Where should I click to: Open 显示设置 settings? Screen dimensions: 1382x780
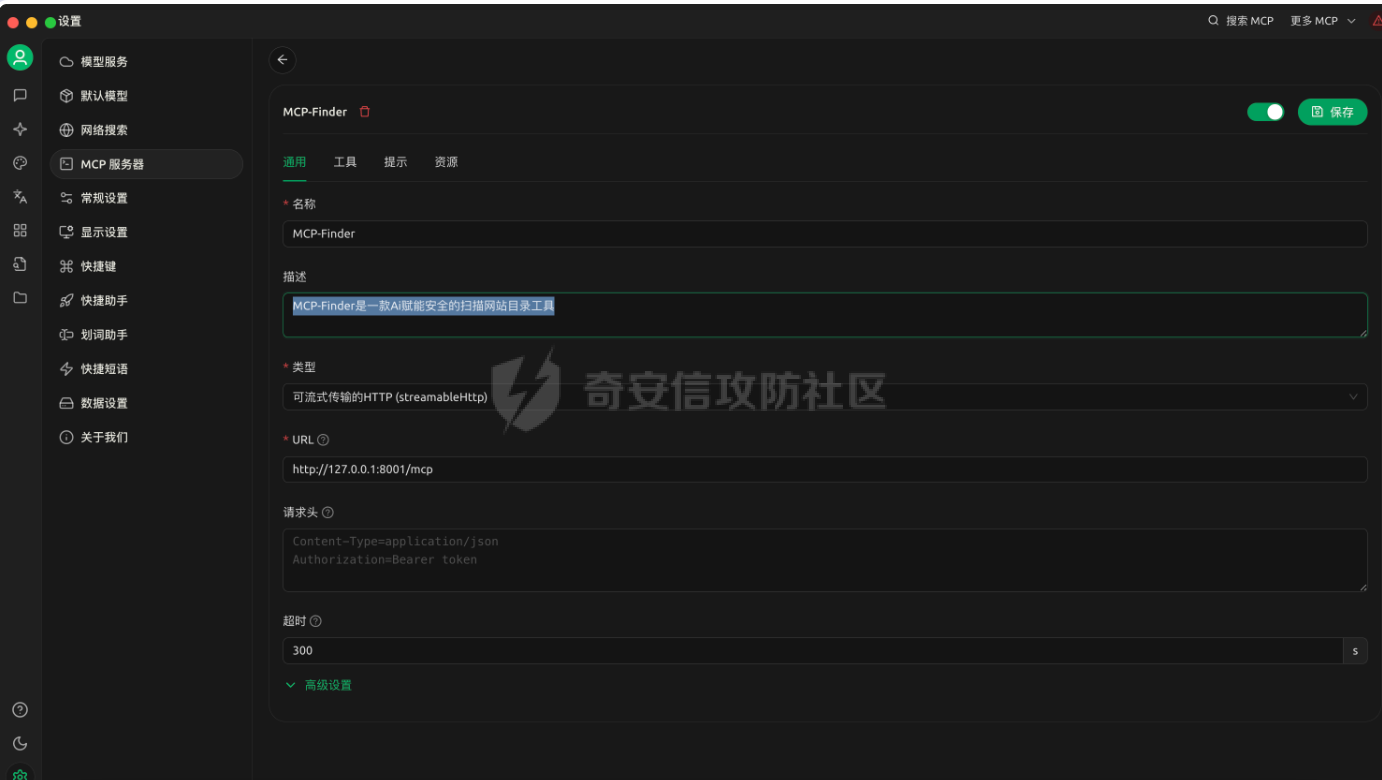pyautogui.click(x=146, y=232)
